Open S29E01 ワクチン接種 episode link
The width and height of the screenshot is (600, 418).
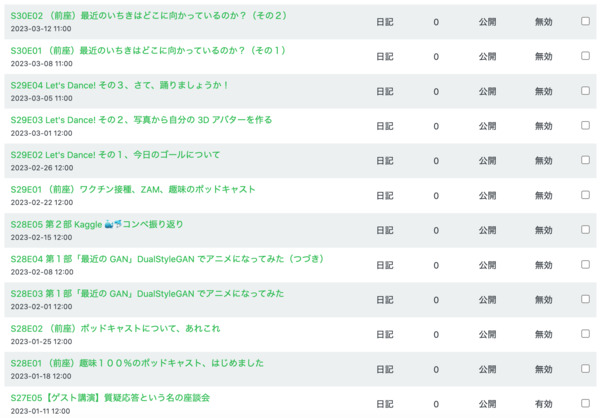tap(133, 189)
